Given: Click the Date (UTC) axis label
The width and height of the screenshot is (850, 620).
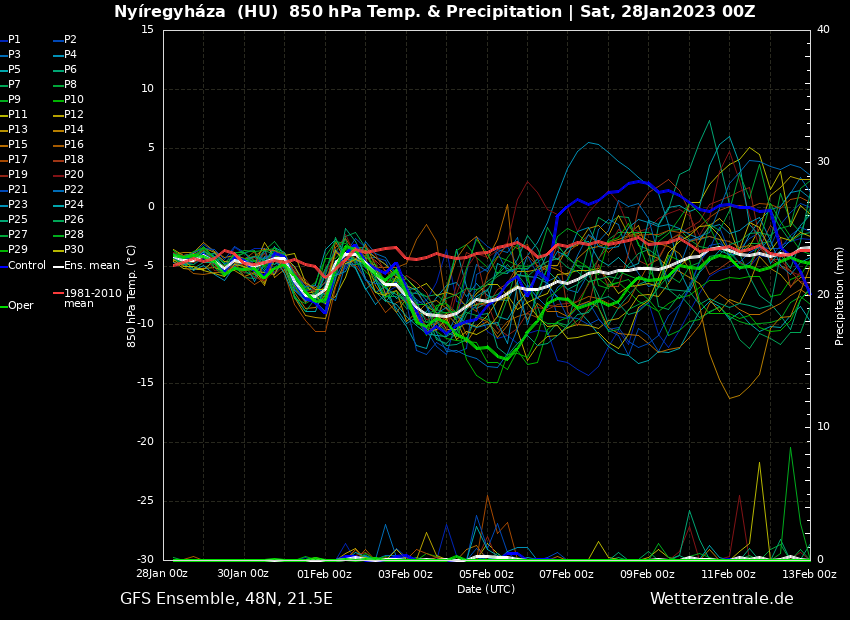Looking at the screenshot, I should click(x=486, y=589).
